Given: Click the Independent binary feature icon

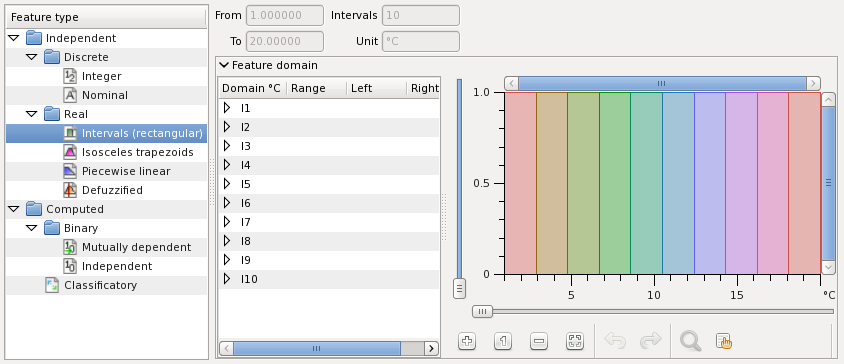Looking at the screenshot, I should point(70,265).
